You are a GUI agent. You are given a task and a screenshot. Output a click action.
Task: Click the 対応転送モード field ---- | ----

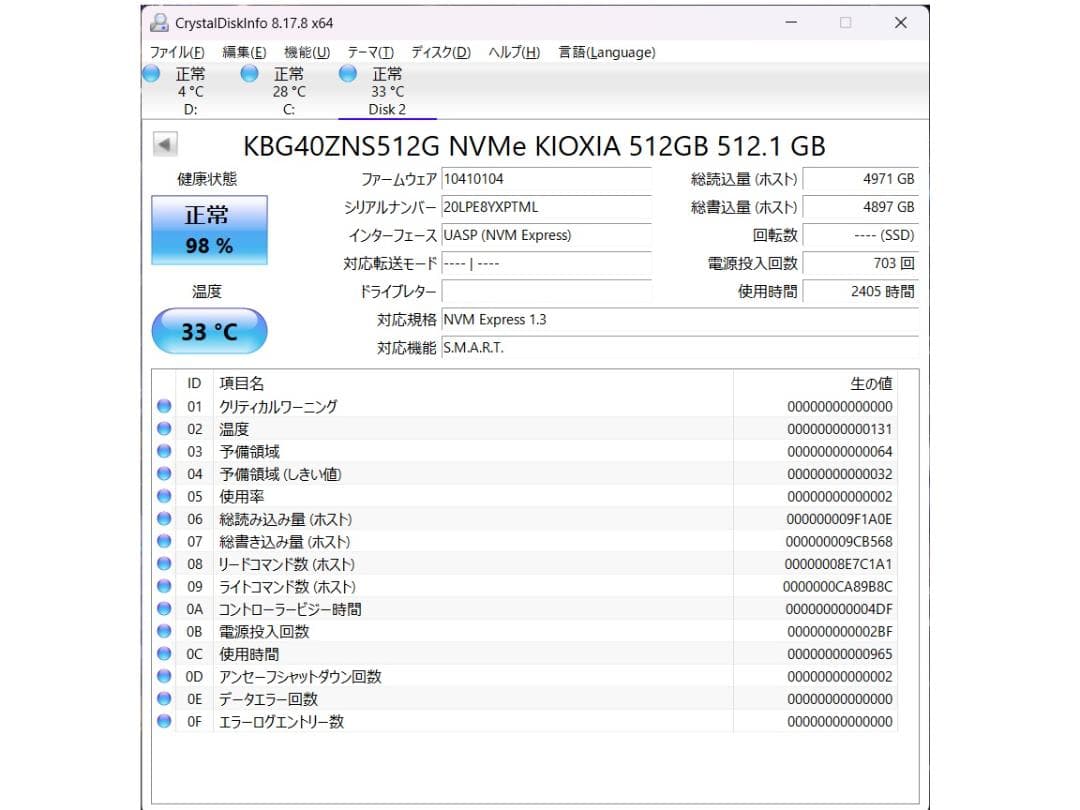[546, 263]
